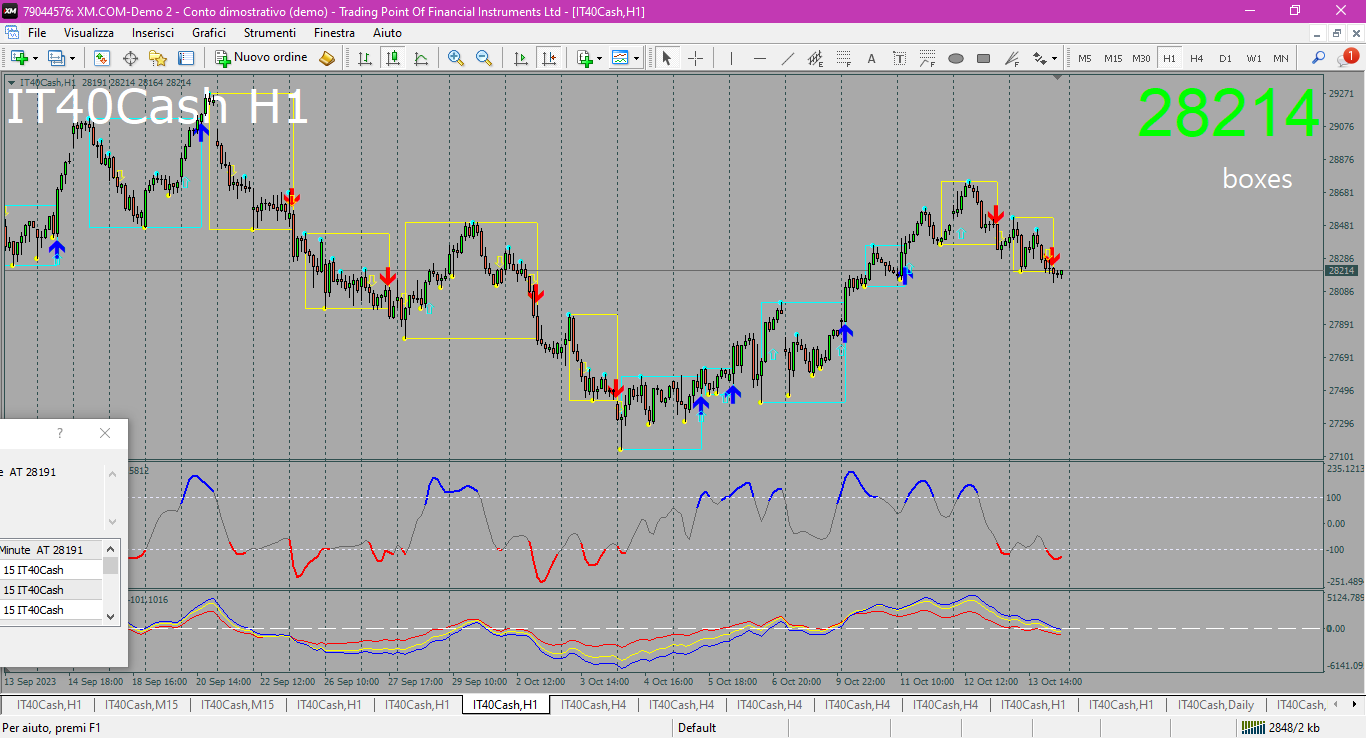
Task: Draw a horizontal line tool
Action: [x=759, y=58]
